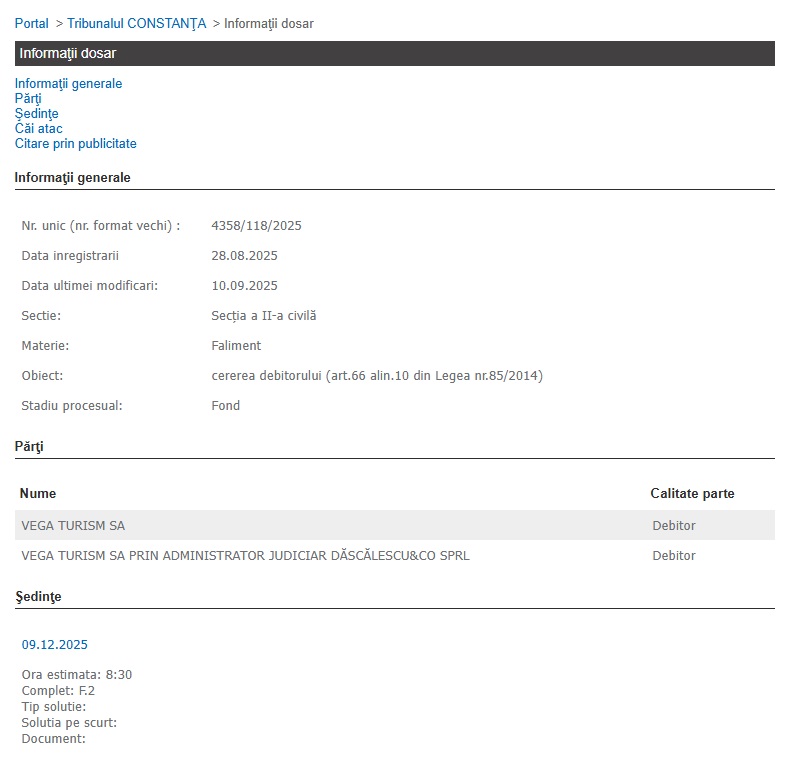
Task: Click the Sectie label
Action: click(x=41, y=316)
